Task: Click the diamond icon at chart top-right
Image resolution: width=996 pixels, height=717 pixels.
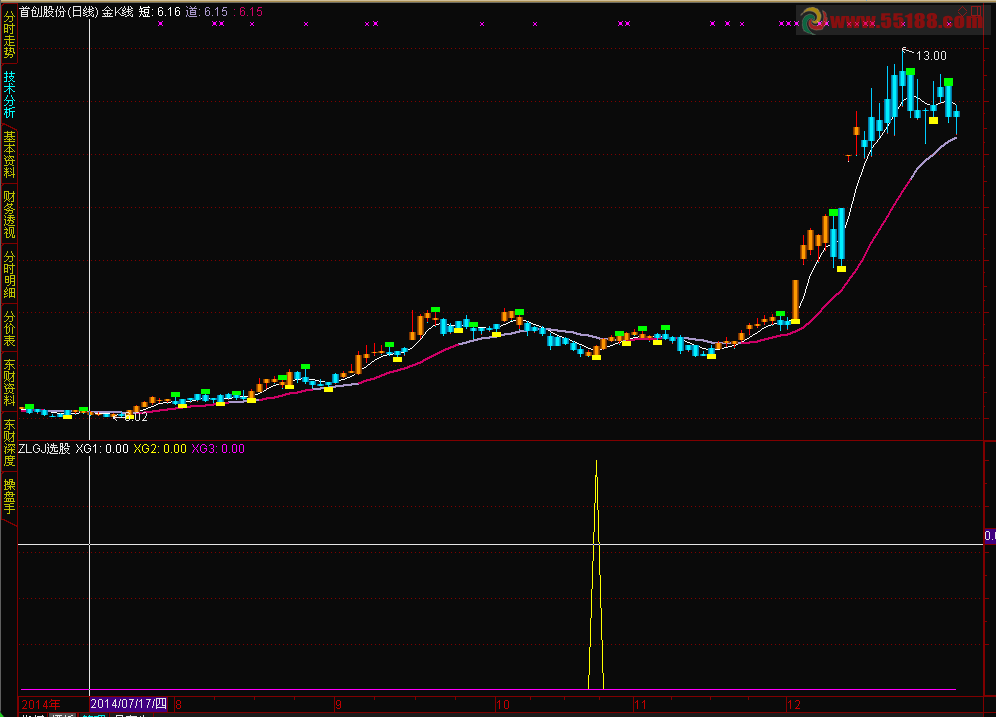Action: coord(963,10)
